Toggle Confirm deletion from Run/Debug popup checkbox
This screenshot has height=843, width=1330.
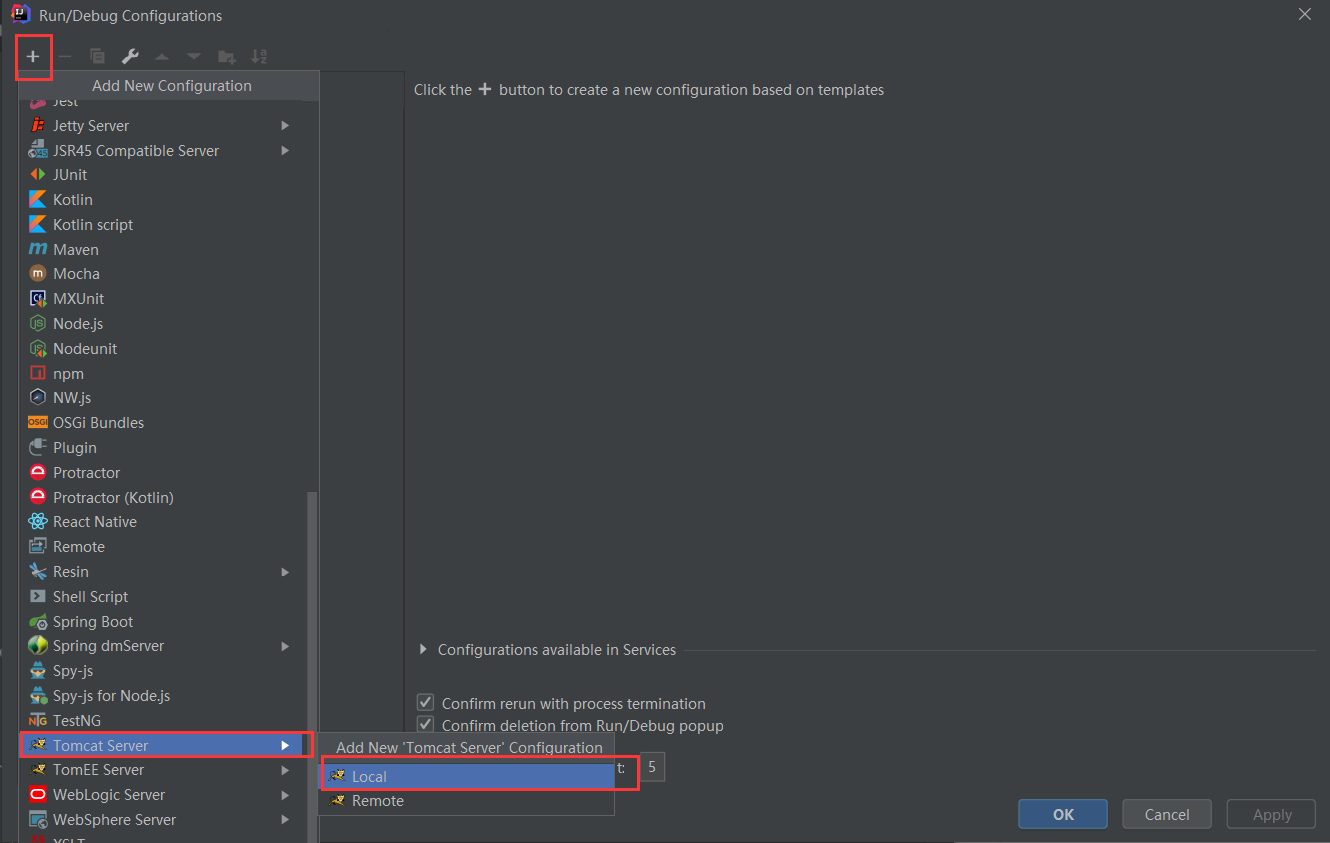425,725
